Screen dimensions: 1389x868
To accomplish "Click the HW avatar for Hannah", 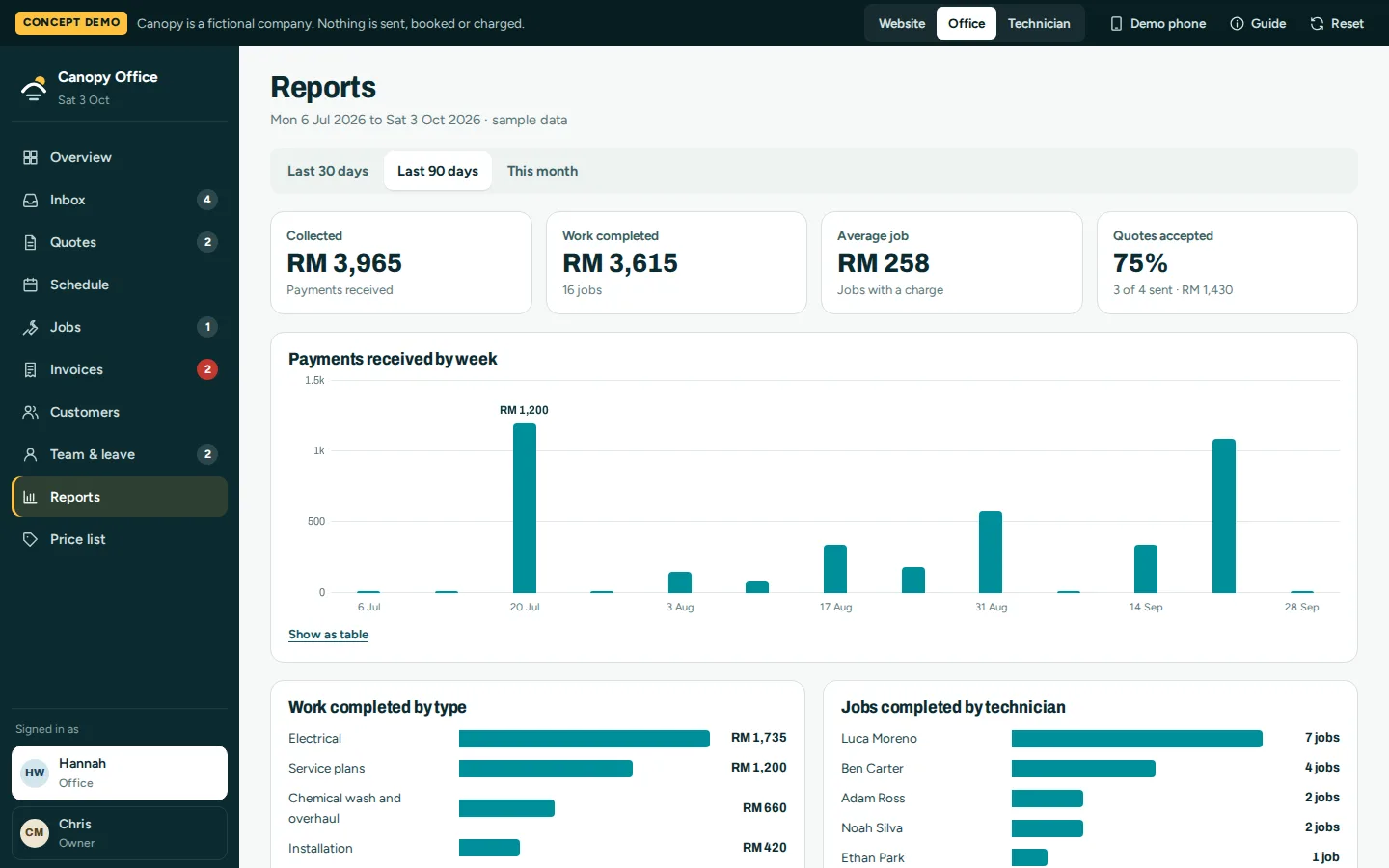I will click(35, 773).
